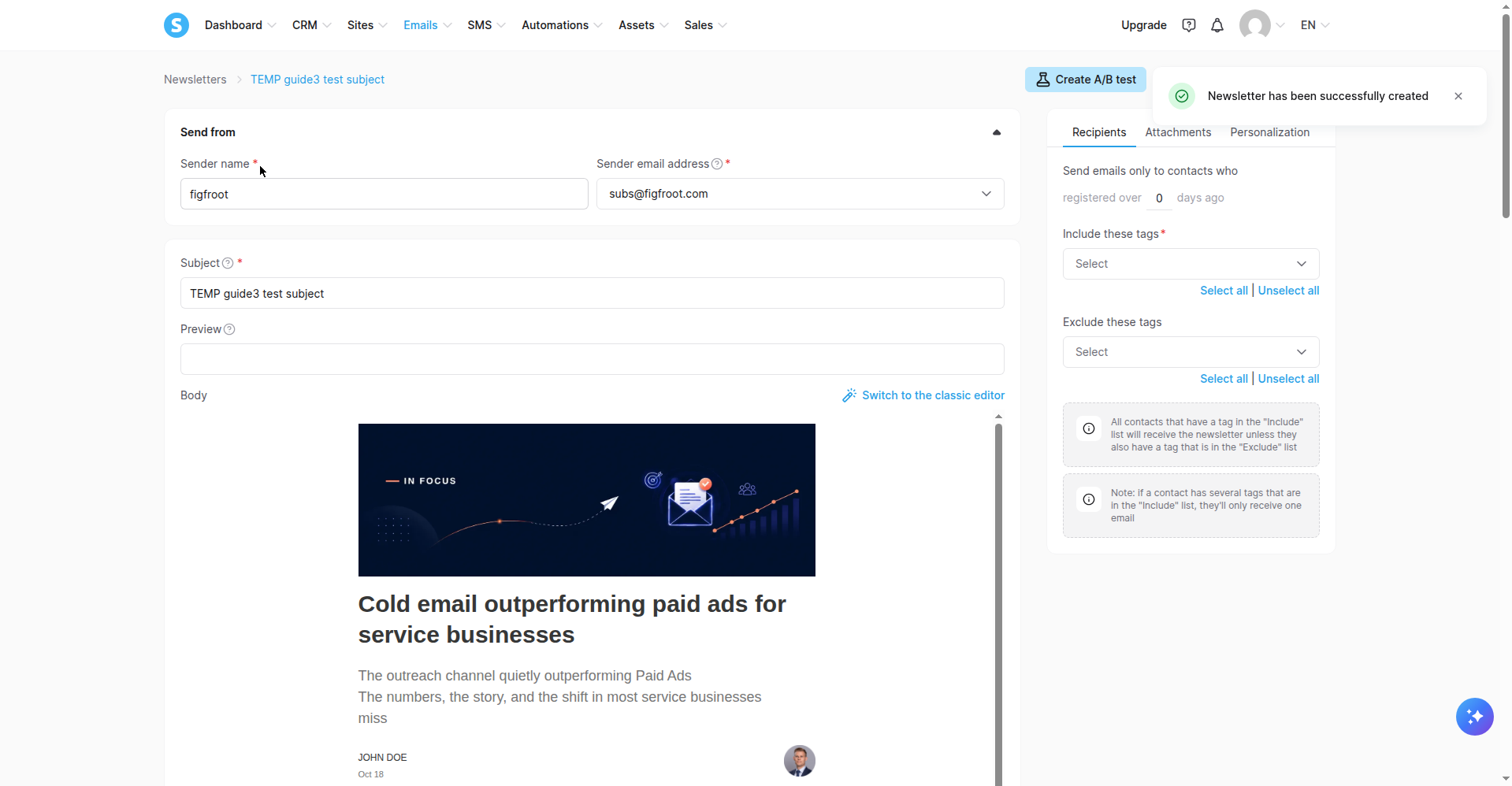Click the JOHN DOE author name
This screenshot has width=1512, height=786.
point(382,758)
